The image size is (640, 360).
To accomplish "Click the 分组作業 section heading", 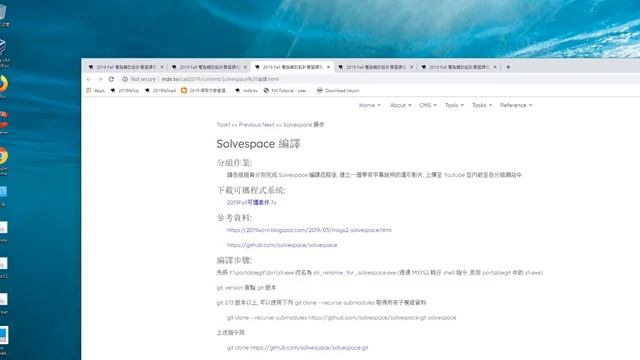I will (234, 163).
